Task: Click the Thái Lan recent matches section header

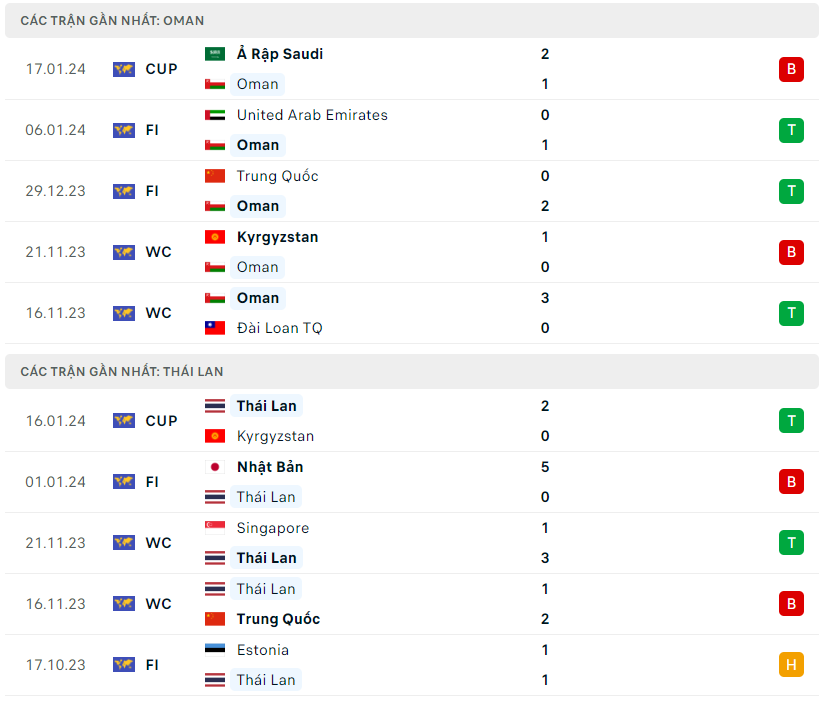Action: pos(122,371)
